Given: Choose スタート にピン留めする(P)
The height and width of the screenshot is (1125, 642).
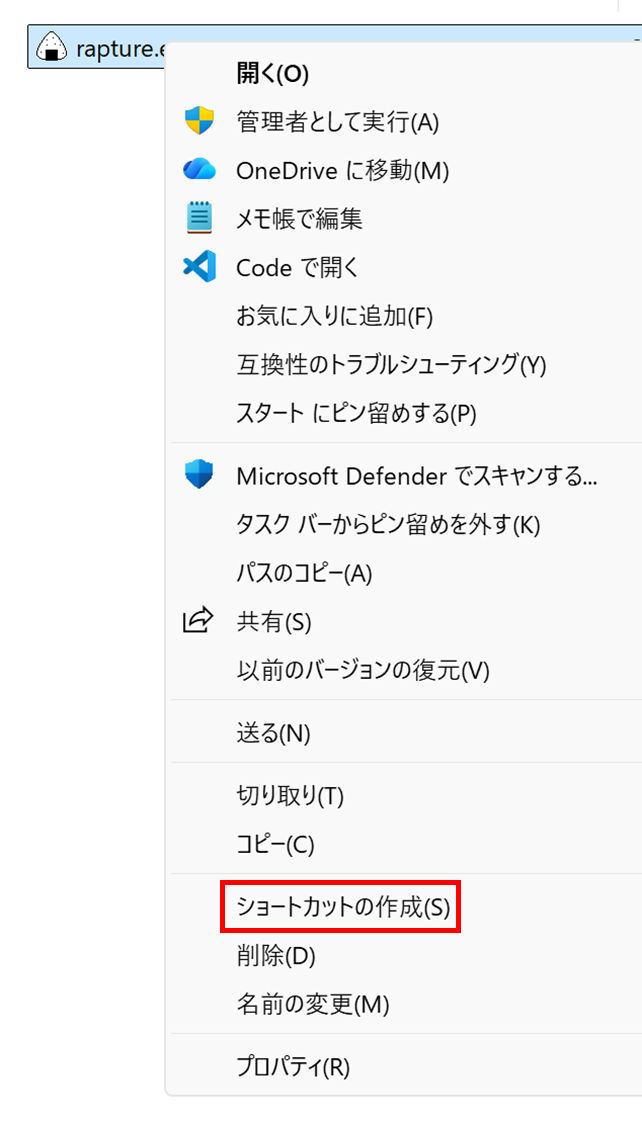Looking at the screenshot, I should tap(357, 413).
